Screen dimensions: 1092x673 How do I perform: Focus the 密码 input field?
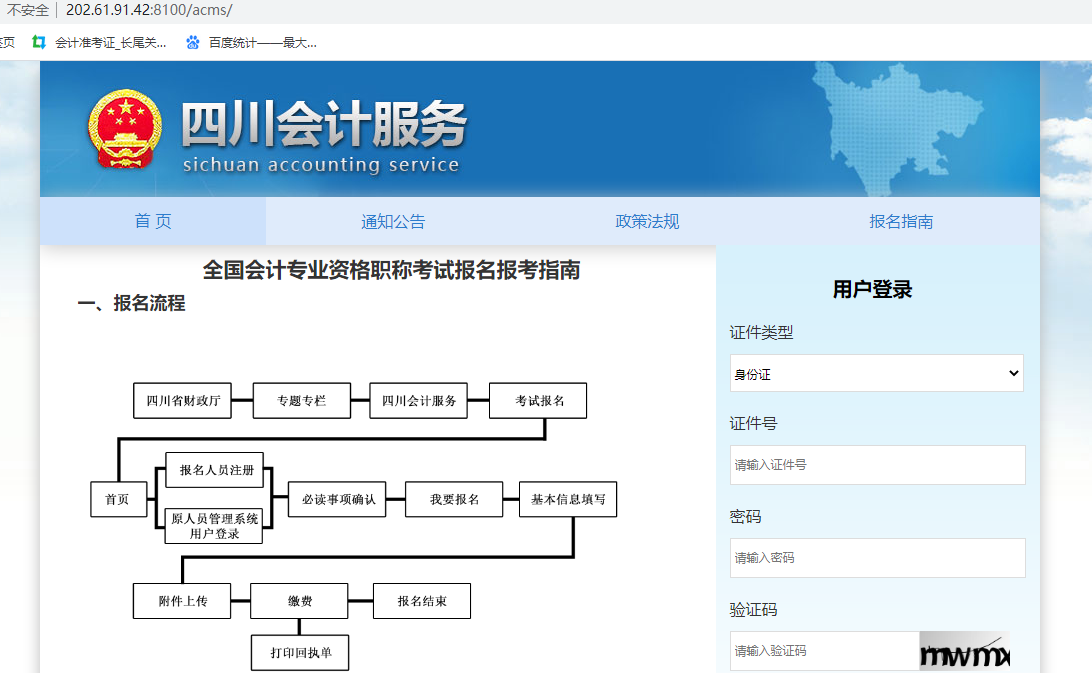pos(876,558)
